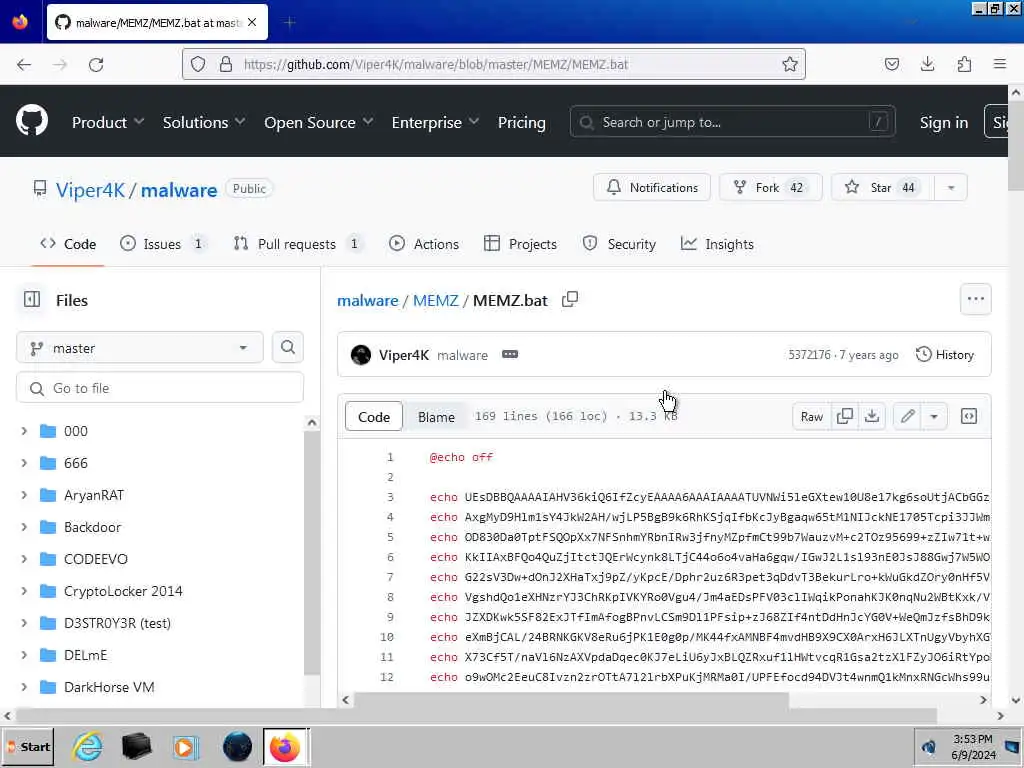Save to Pocket icon in toolbar
The image size is (1024, 768).
tap(891, 64)
